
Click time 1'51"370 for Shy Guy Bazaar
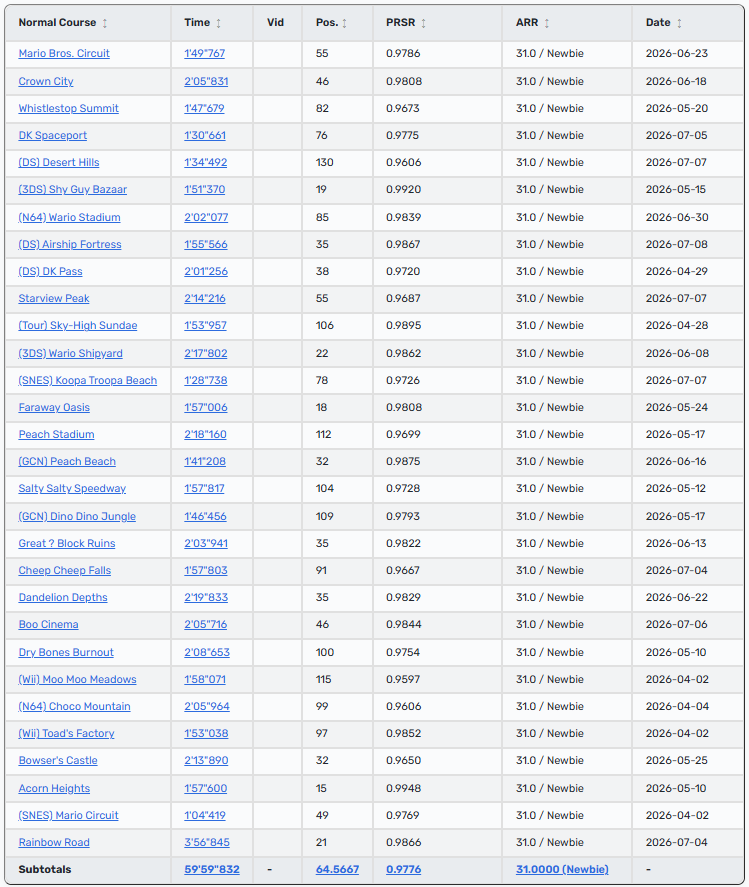coord(204,190)
